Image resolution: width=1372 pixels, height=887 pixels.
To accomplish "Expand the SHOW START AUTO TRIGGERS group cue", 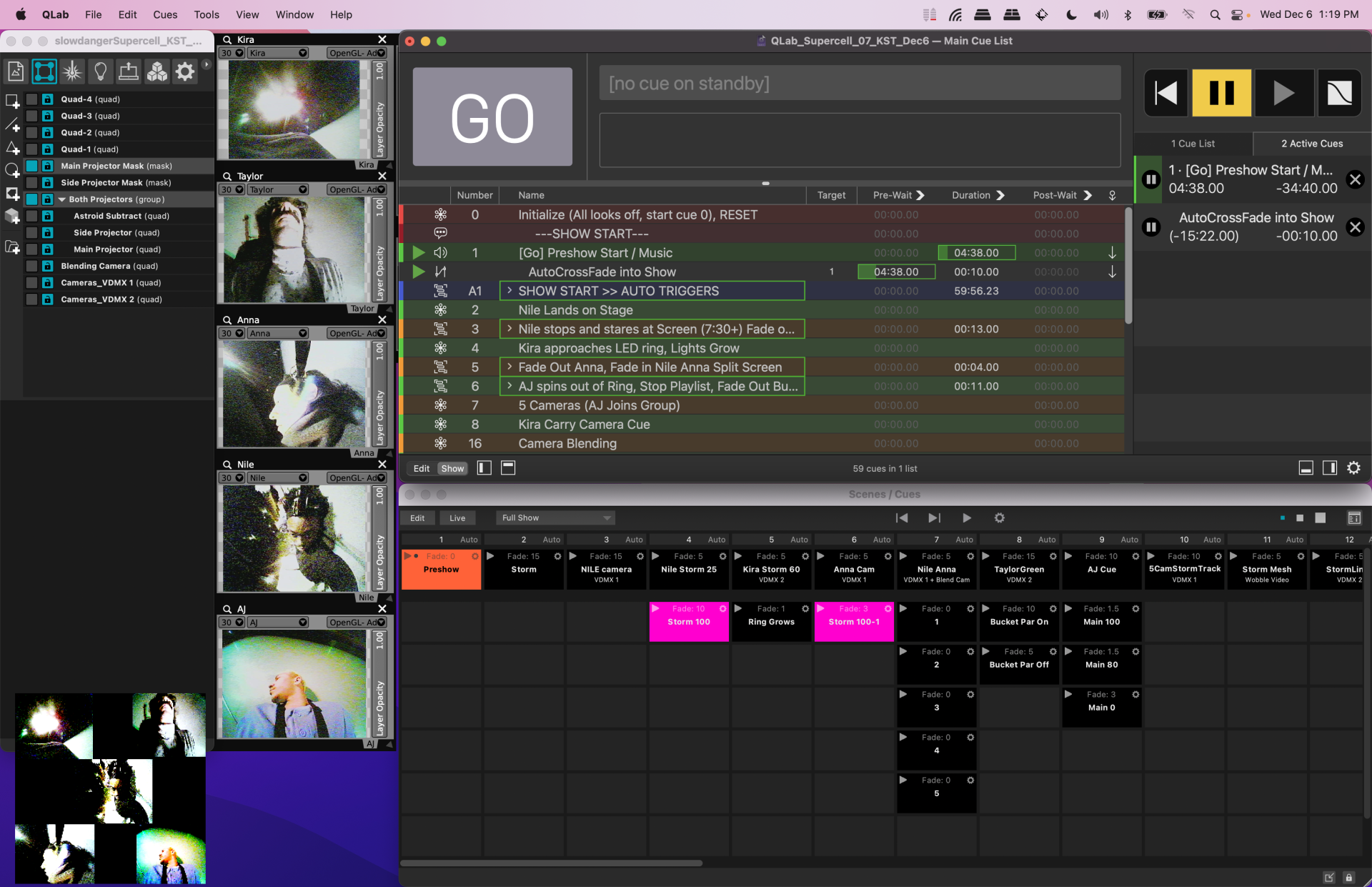I will click(x=509, y=291).
